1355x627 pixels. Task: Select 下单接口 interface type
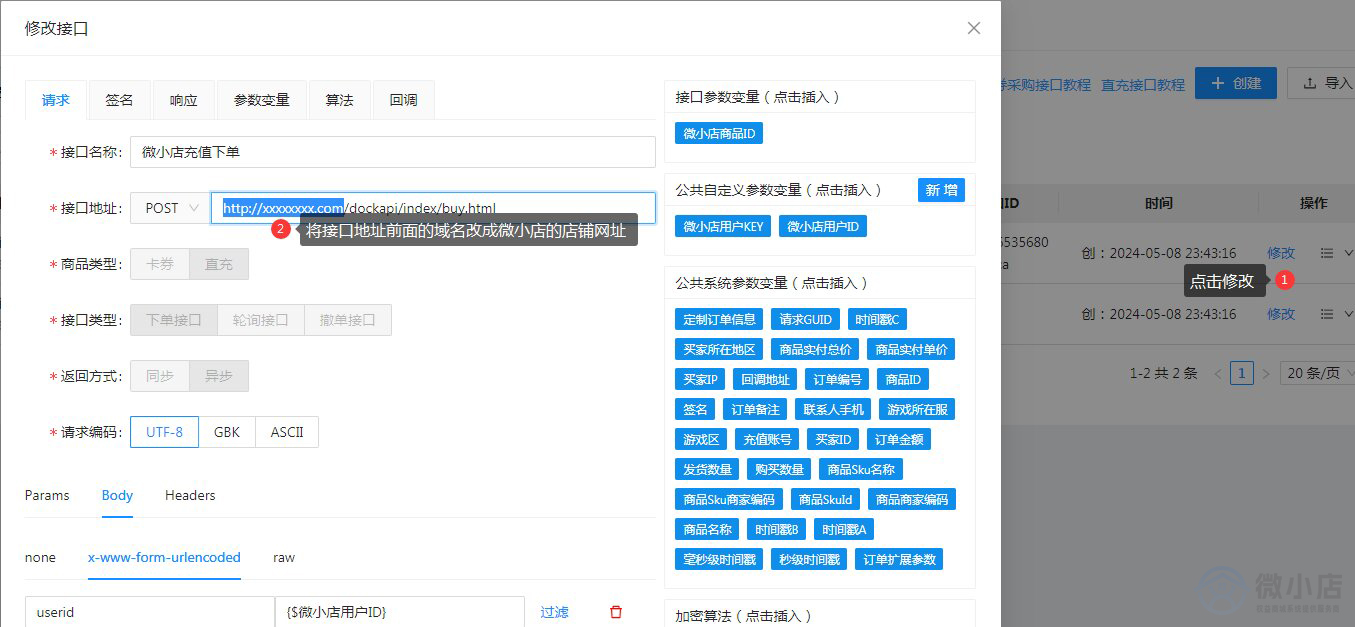click(x=174, y=320)
